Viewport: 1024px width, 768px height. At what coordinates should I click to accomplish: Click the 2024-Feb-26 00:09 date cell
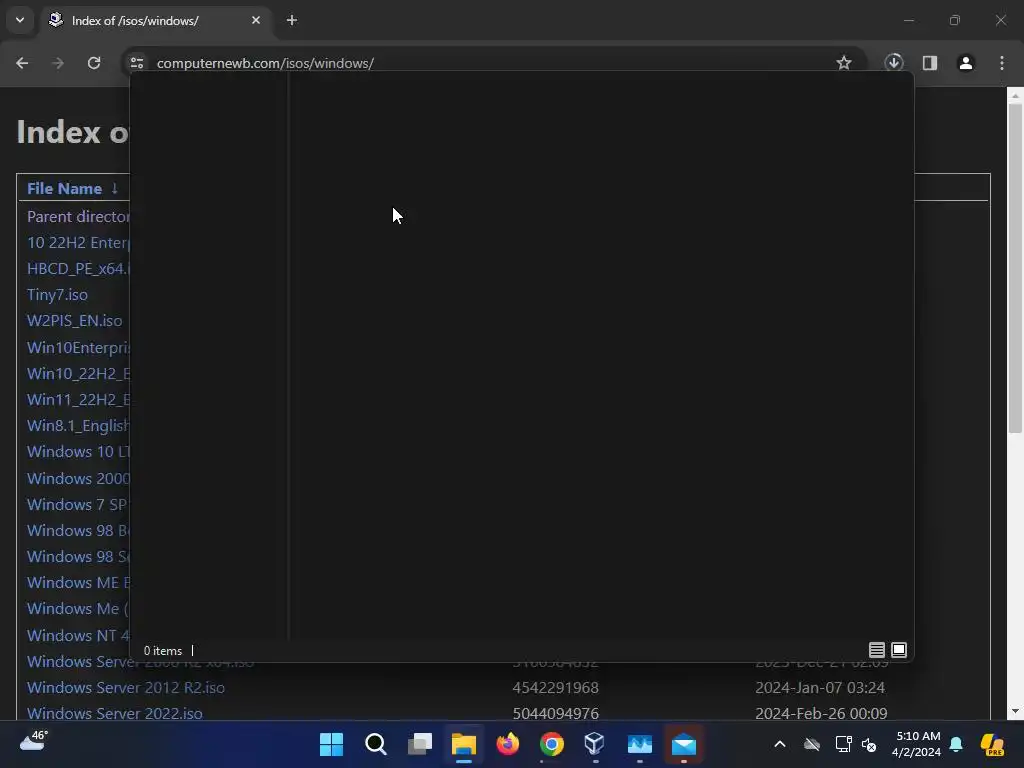(x=822, y=714)
